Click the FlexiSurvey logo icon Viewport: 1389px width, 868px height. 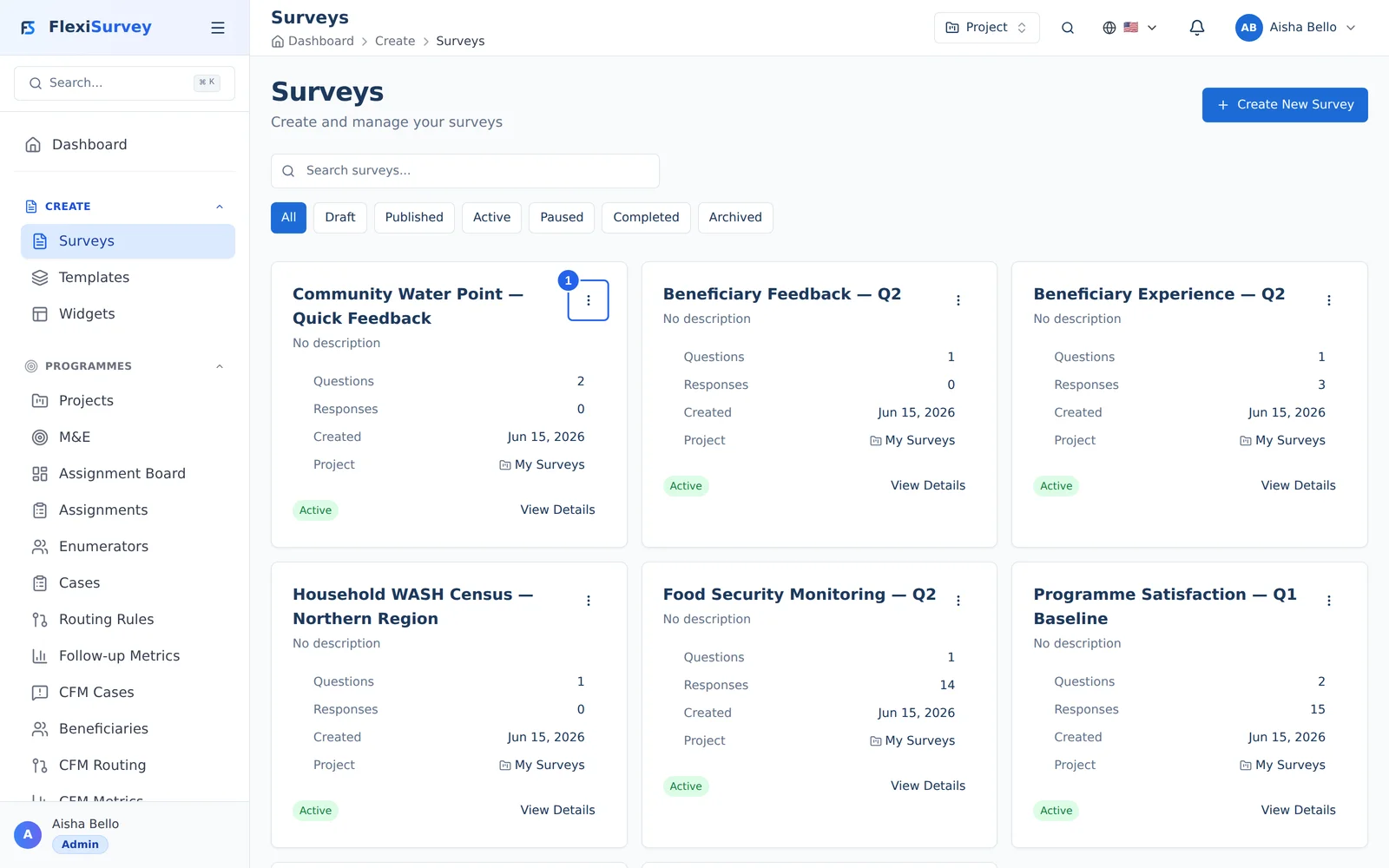pos(29,28)
